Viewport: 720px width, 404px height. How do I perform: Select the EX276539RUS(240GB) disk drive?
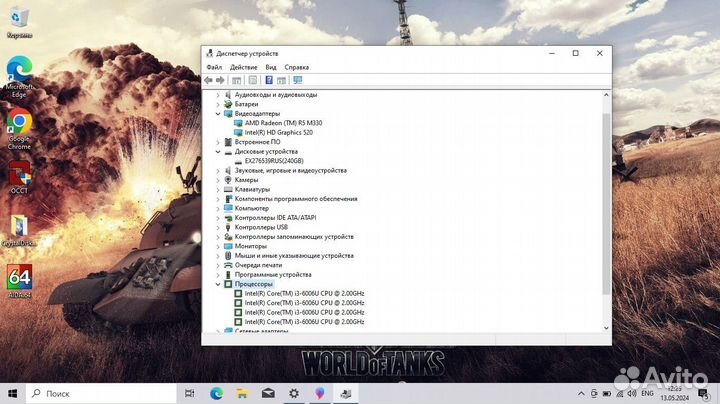(274, 161)
